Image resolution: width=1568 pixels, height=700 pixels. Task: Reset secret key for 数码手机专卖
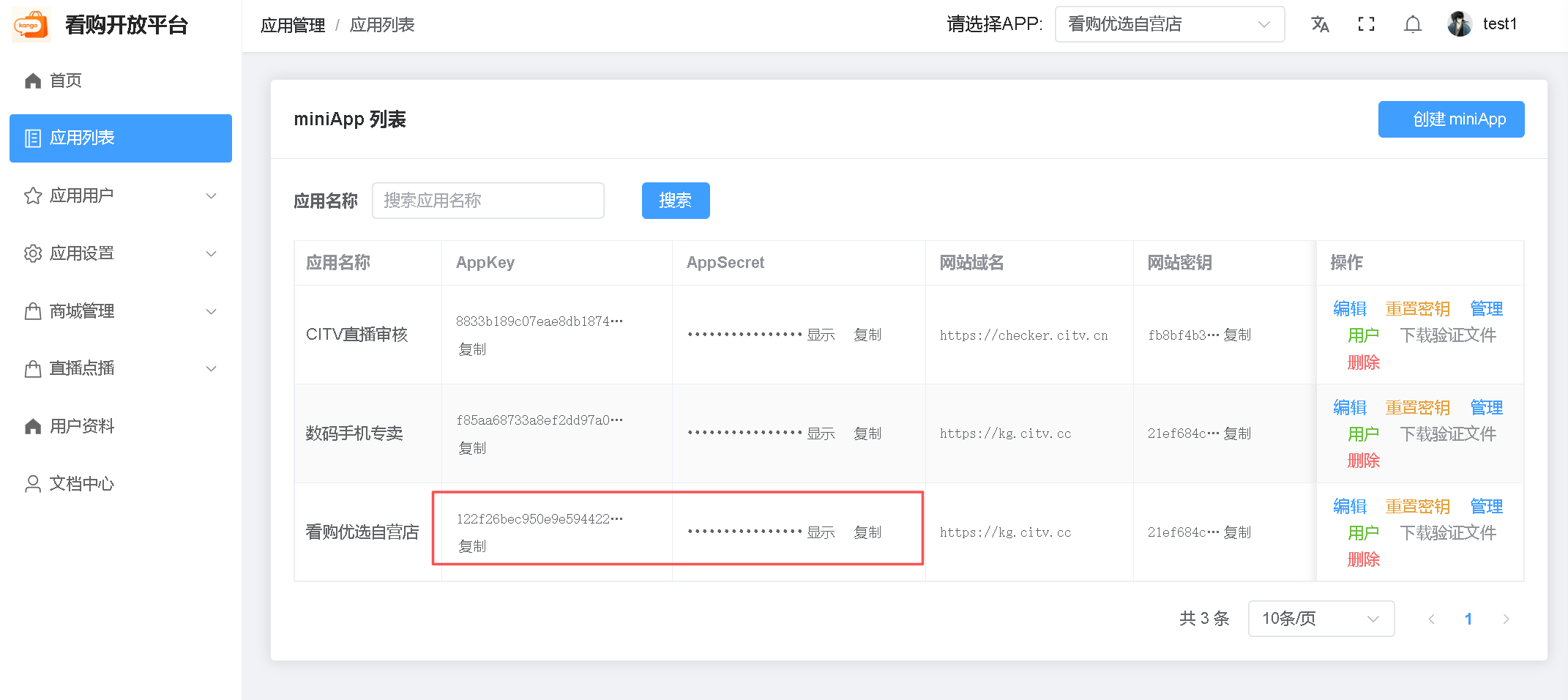tap(1418, 407)
